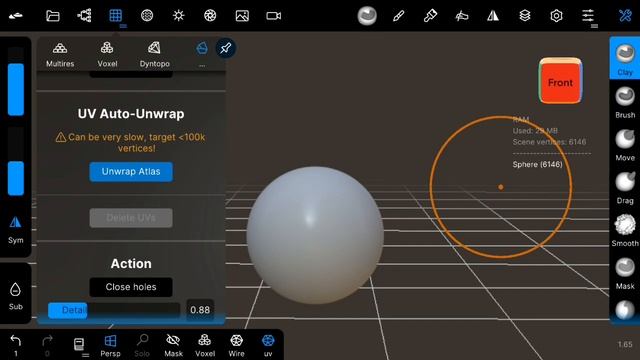640x360 pixels.
Task: Toggle the Sub subtract mode
Action: (x=16, y=297)
